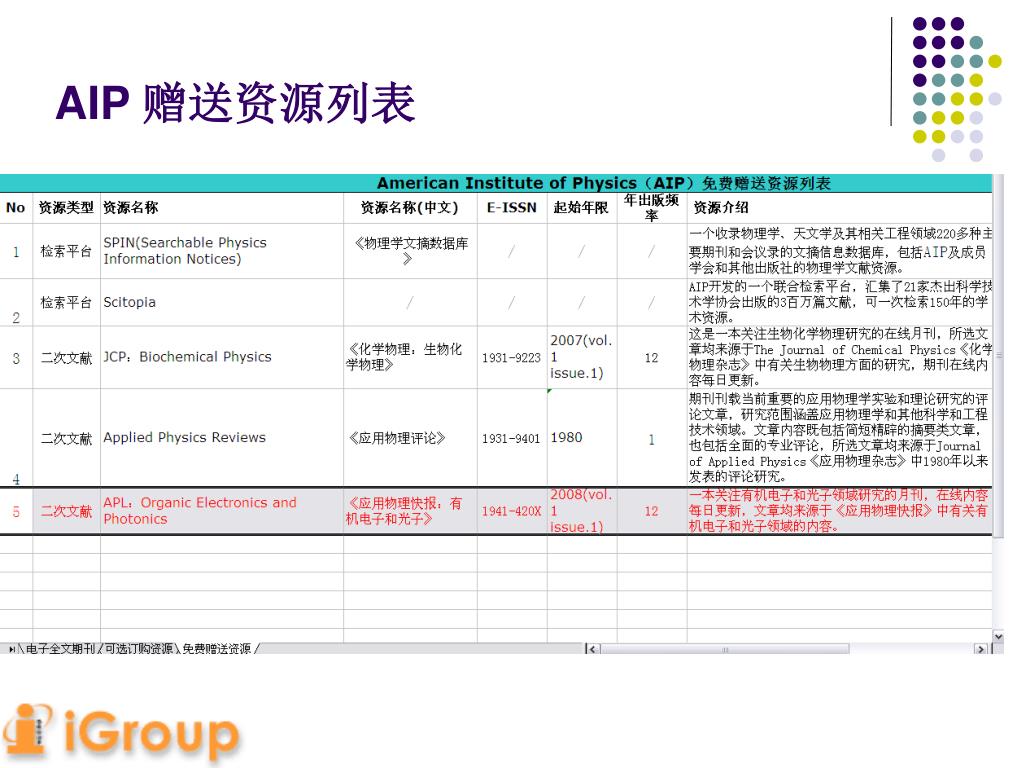Click the E-ISSN 1941-420X cell

(512, 511)
